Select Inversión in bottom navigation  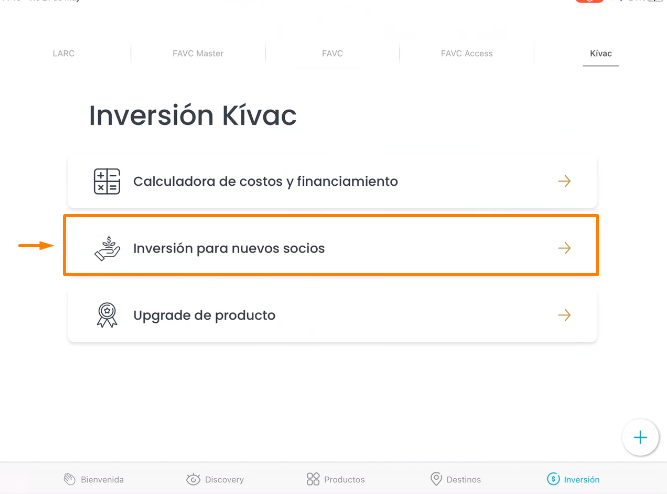[x=573, y=479]
